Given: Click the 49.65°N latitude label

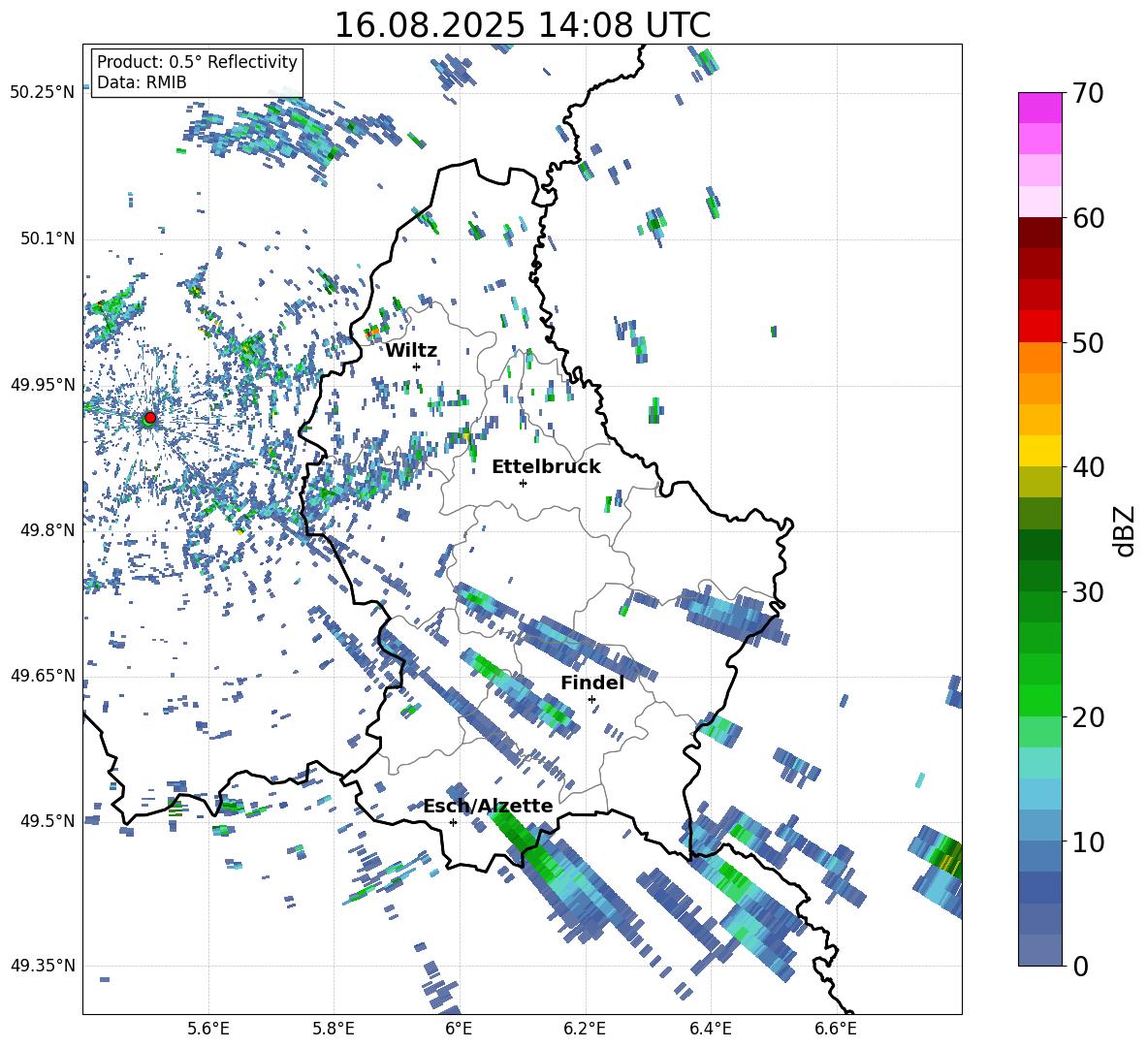Looking at the screenshot, I should pyautogui.click(x=43, y=675).
